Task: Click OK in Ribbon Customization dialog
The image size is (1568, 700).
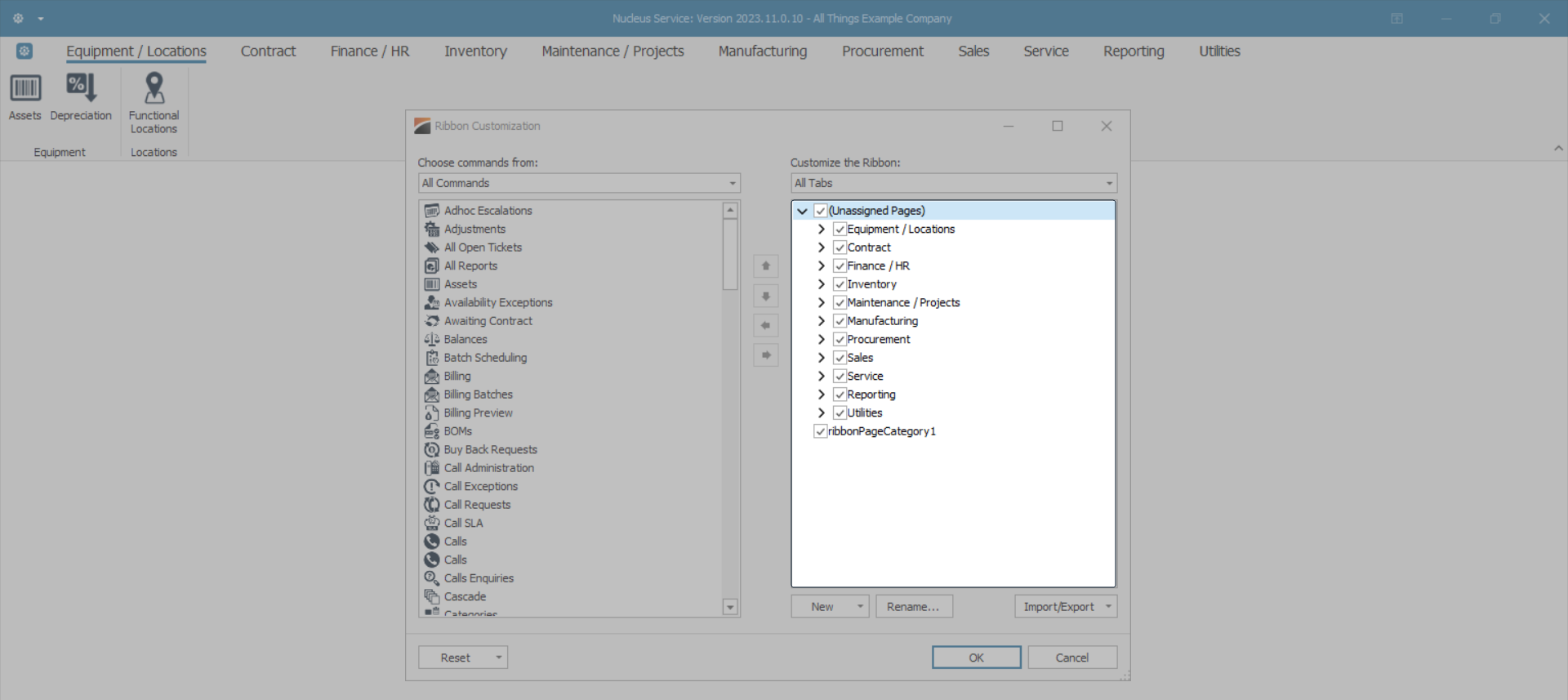Action: [x=977, y=658]
